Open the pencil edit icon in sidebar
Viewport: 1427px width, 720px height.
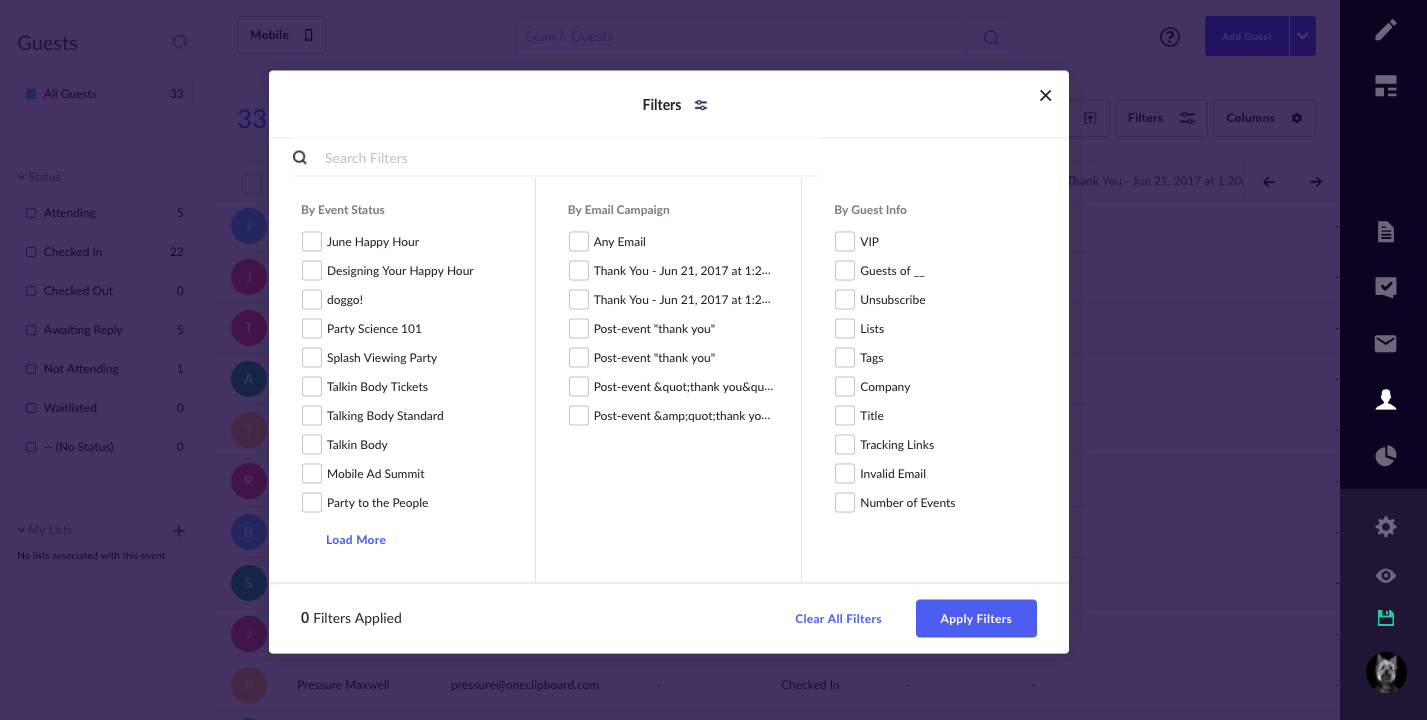1386,30
